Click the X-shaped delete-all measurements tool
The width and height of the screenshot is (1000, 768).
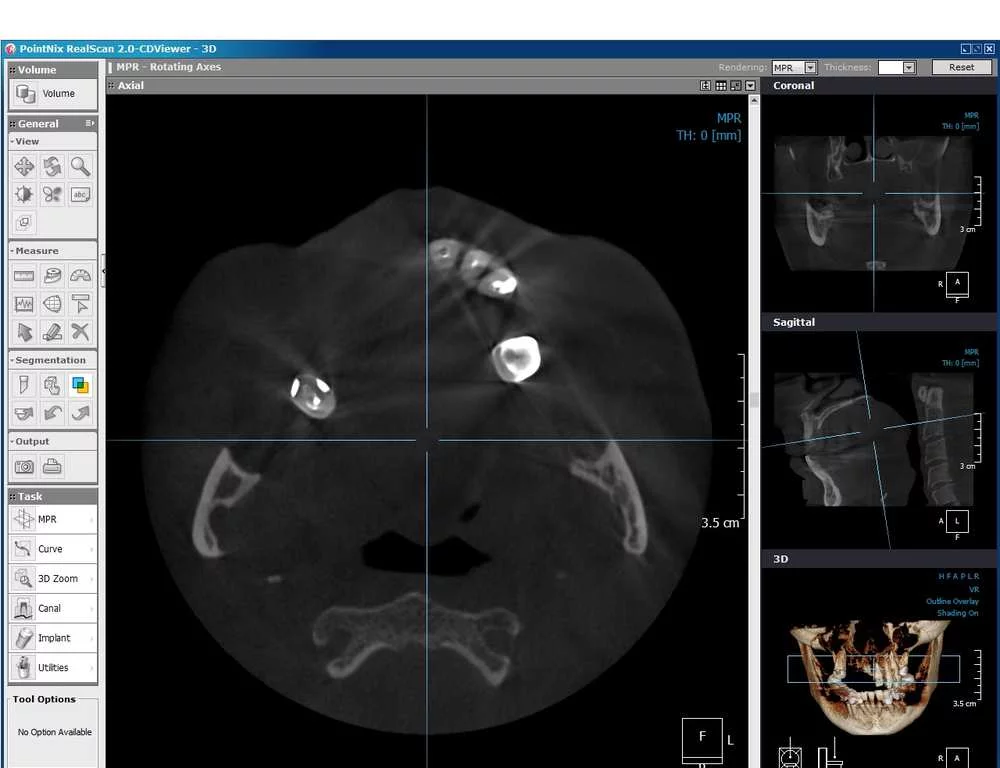click(80, 332)
